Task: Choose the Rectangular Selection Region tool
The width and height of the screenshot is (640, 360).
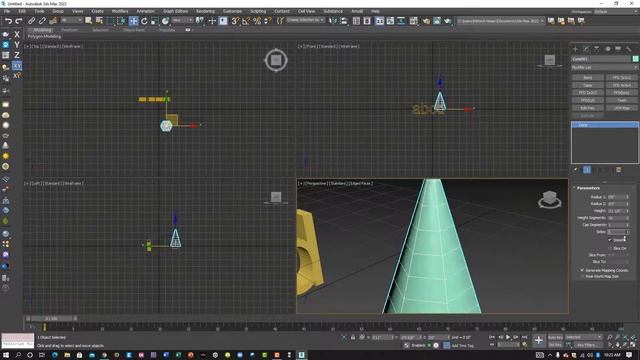Action: point(110,20)
